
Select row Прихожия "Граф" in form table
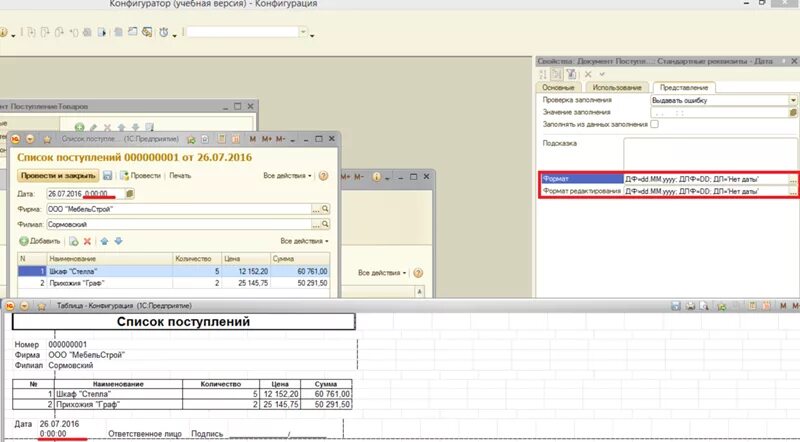point(173,283)
